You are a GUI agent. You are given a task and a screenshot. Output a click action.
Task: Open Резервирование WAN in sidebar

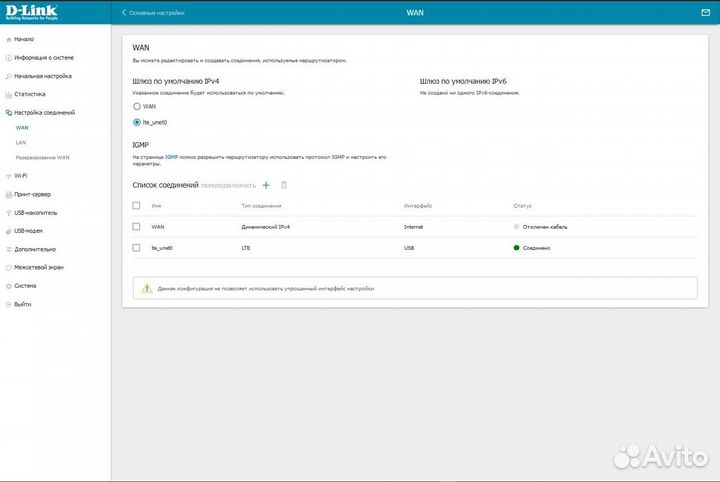(42, 157)
